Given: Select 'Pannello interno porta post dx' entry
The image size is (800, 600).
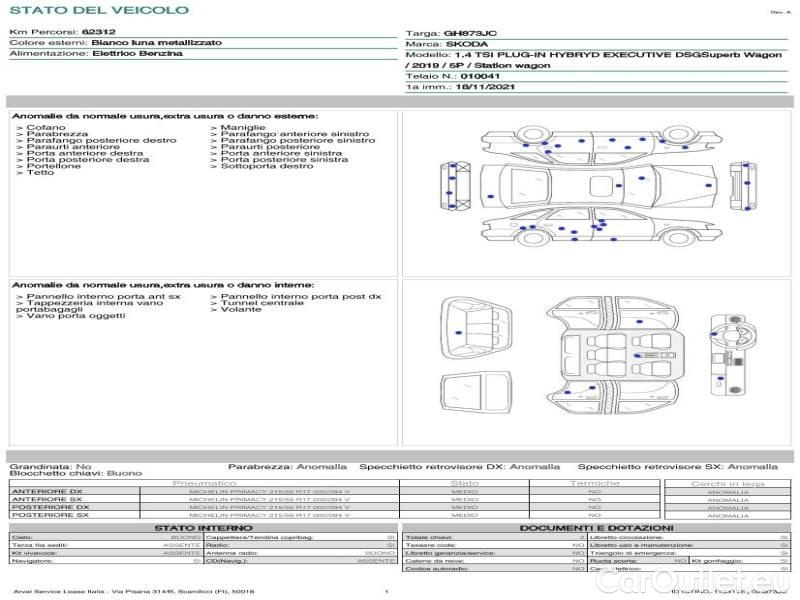Looking at the screenshot, I should click(x=296, y=296).
